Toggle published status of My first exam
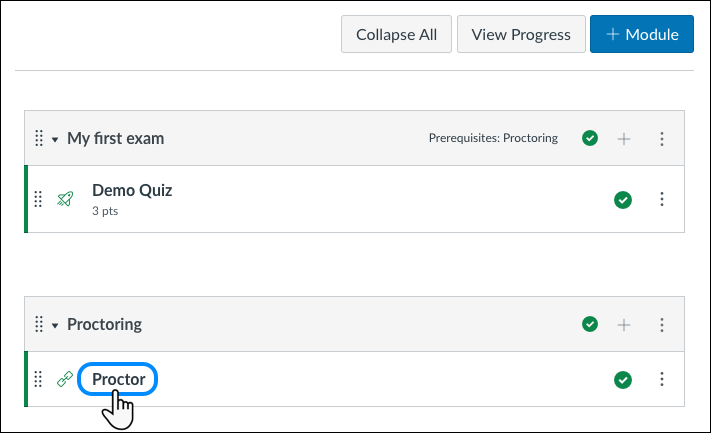The height and width of the screenshot is (433, 711). [590, 138]
